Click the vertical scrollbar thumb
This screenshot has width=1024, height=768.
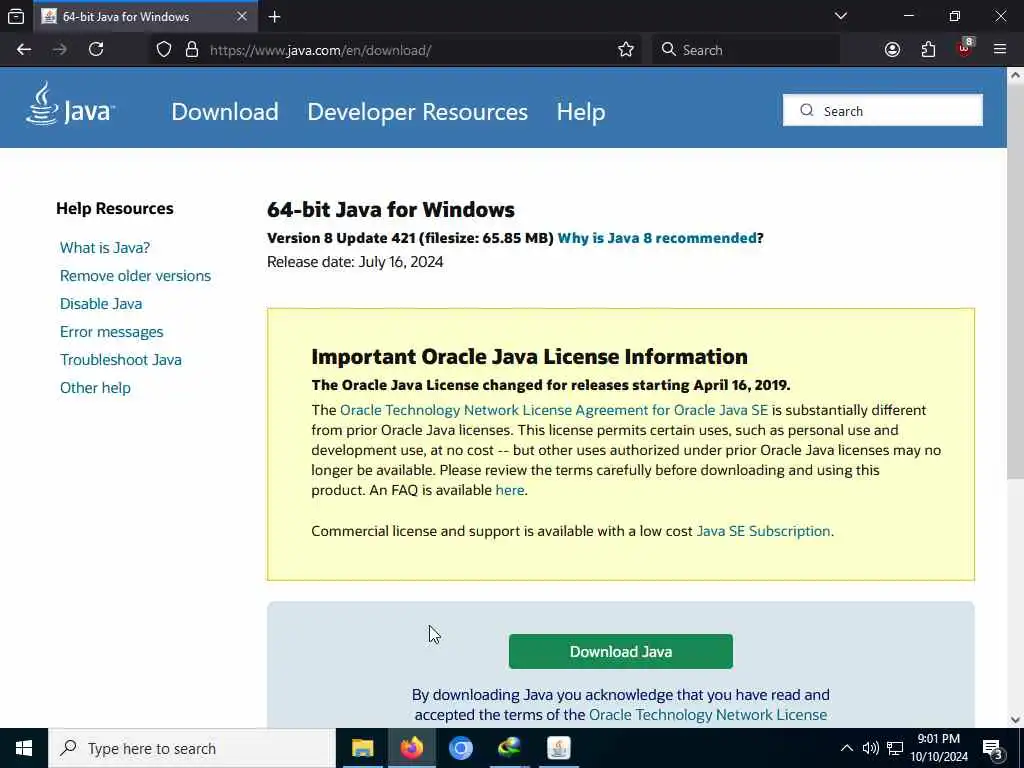click(x=1015, y=281)
